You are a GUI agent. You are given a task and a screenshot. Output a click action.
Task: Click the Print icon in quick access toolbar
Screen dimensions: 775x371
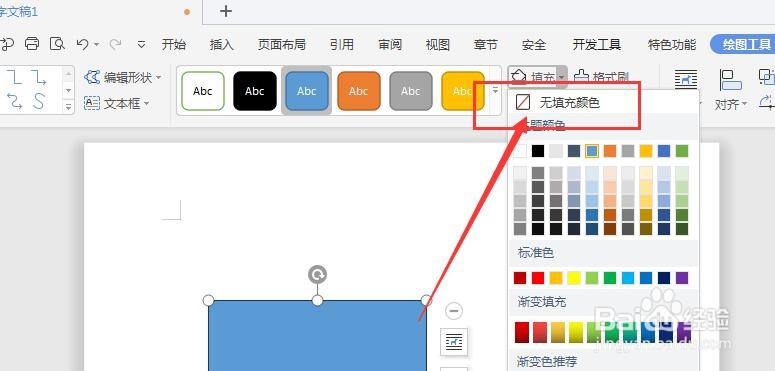tap(32, 44)
